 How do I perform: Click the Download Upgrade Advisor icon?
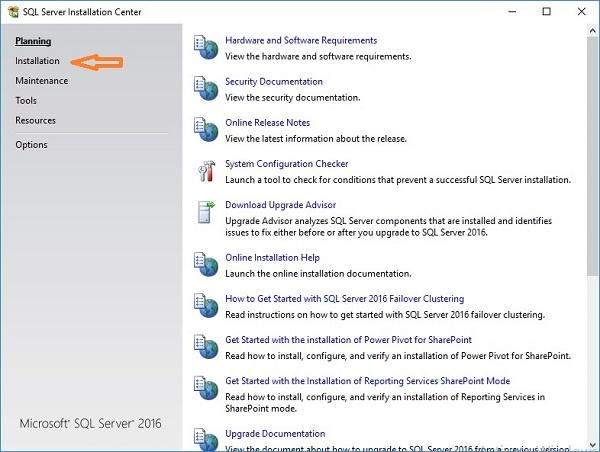click(x=206, y=213)
